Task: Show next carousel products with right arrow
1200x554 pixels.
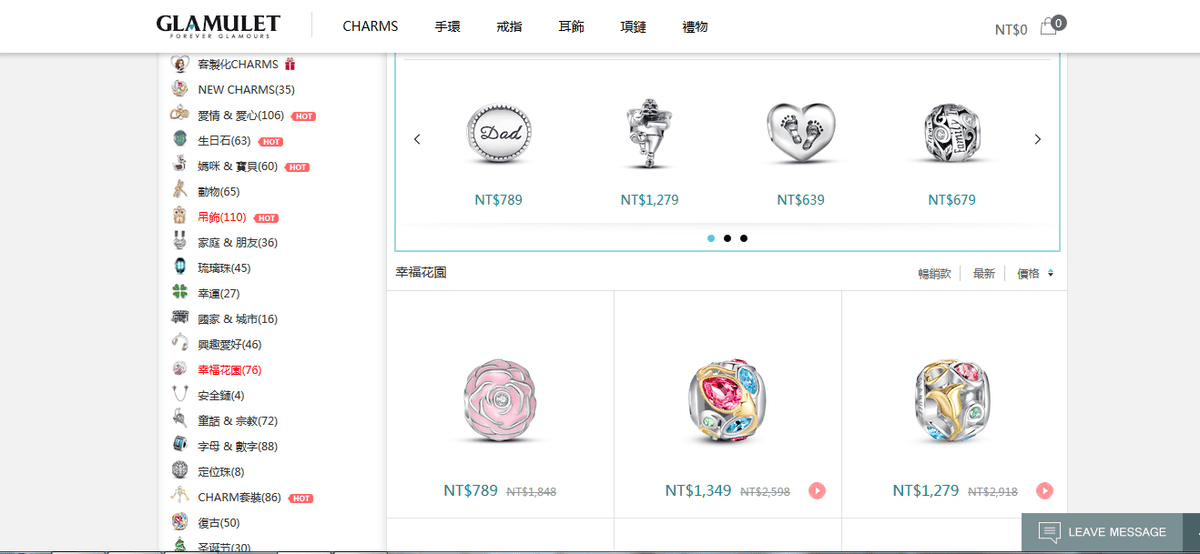Action: [x=1037, y=139]
